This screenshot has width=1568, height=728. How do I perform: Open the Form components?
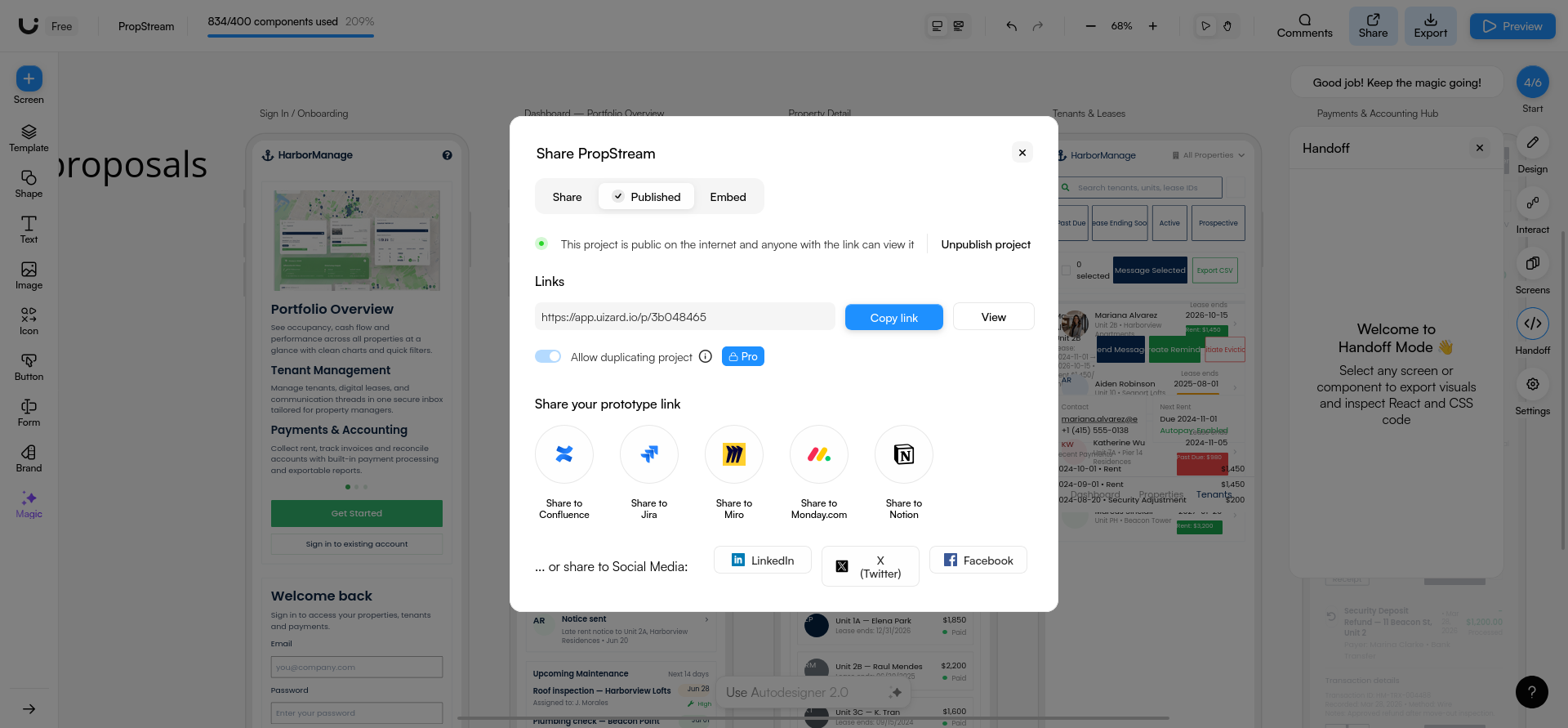(29, 413)
